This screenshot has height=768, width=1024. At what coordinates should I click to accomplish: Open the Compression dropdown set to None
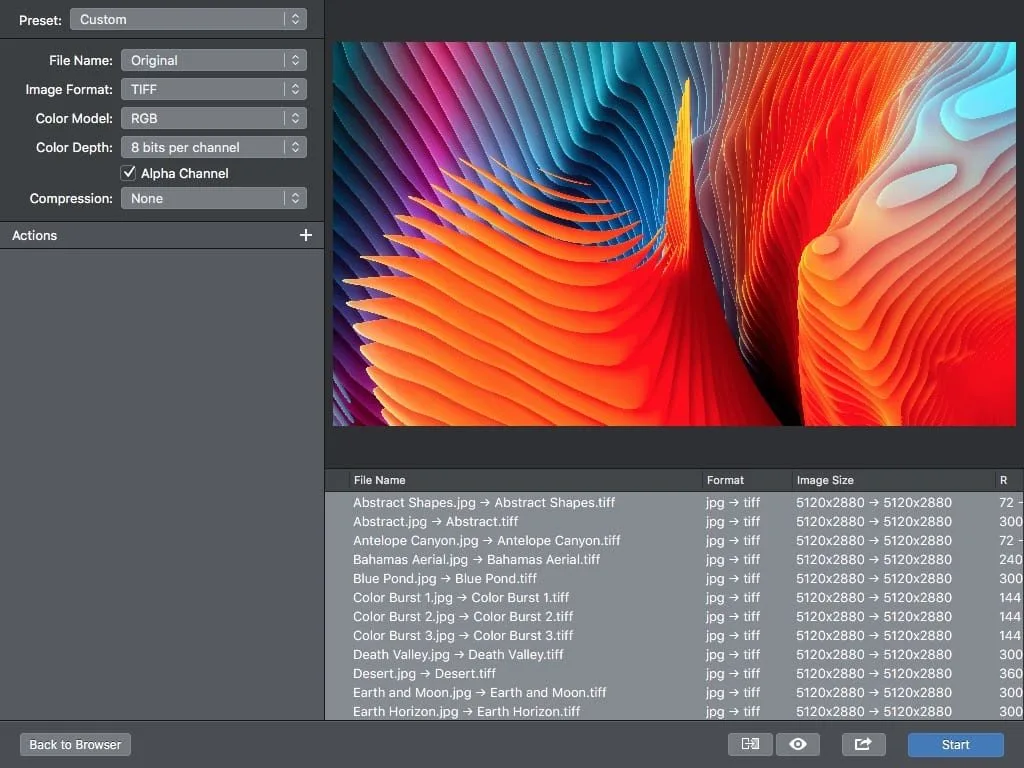click(x=213, y=198)
